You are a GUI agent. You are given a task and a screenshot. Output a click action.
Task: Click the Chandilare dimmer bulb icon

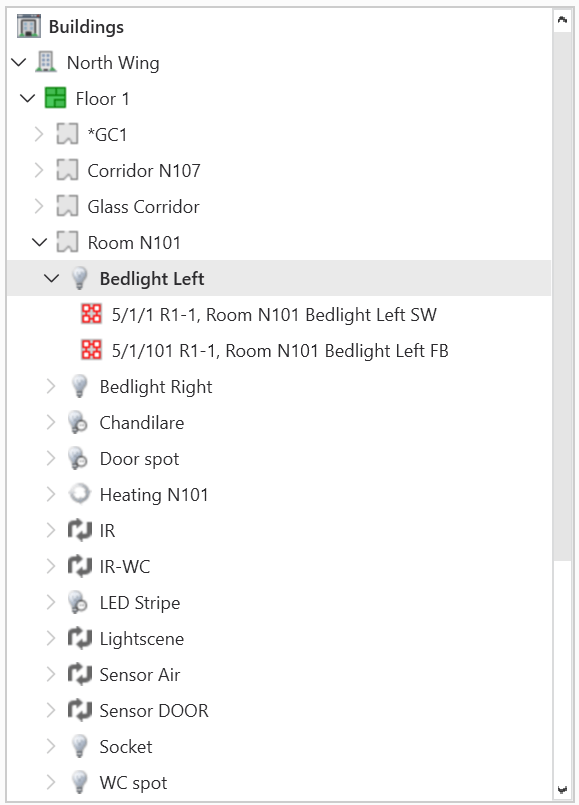click(79, 422)
